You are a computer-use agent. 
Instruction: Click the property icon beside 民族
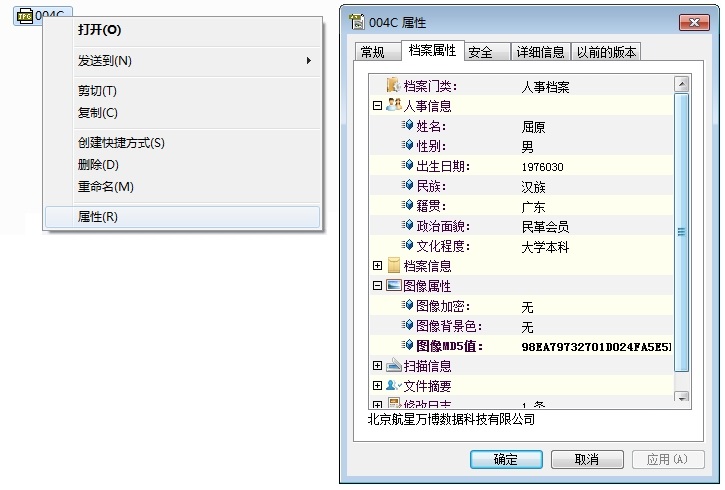[407, 185]
